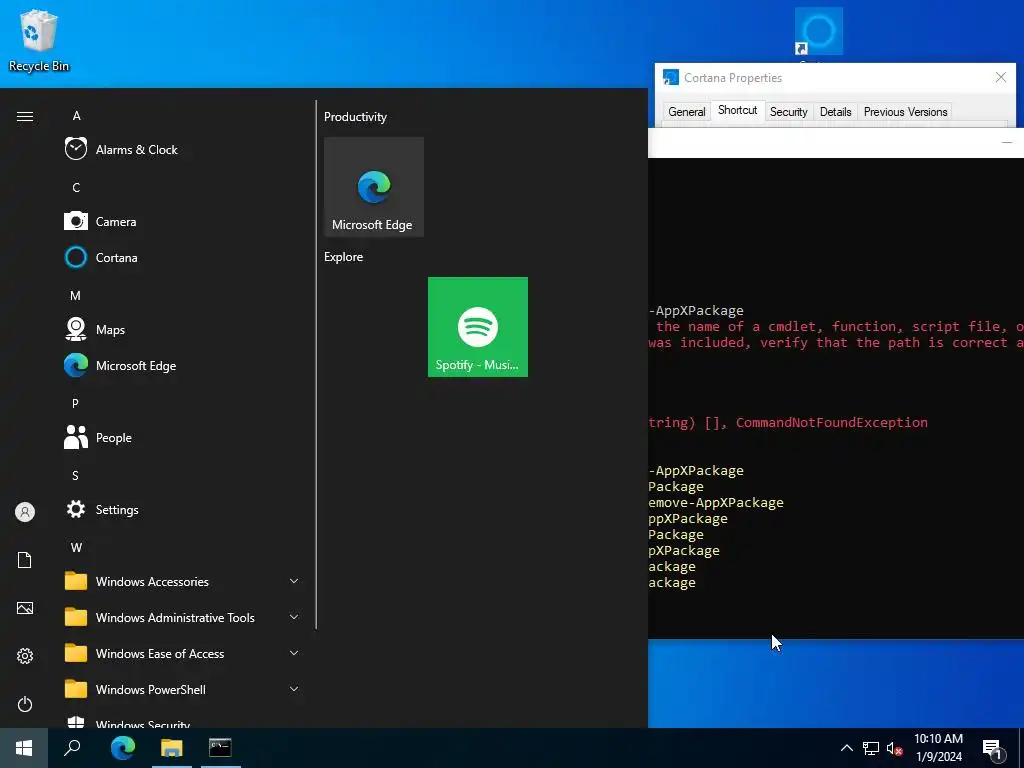1024x768 pixels.
Task: Select the Shortcut tab
Action: pyautogui.click(x=737, y=110)
